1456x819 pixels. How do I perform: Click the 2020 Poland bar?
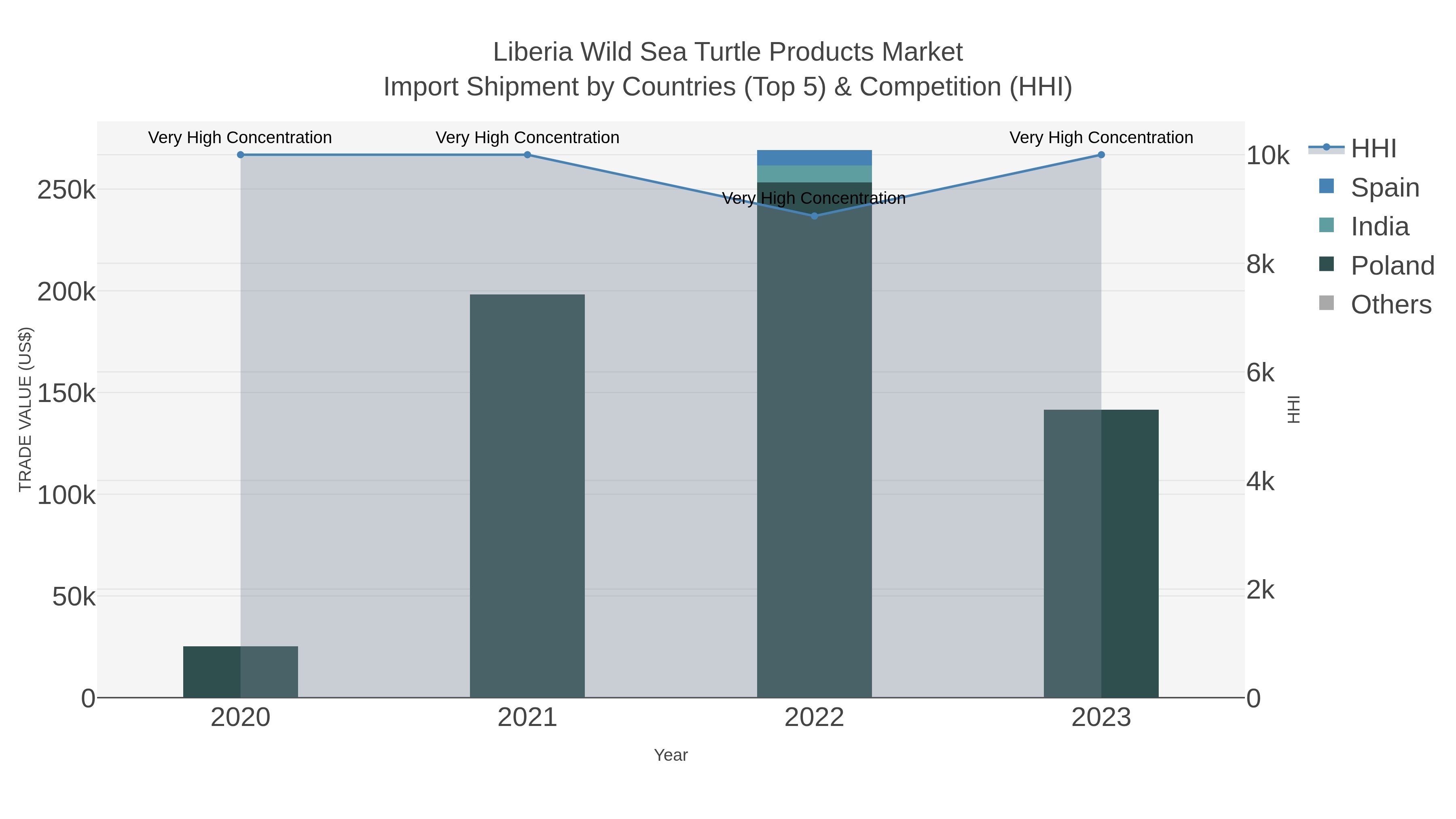[x=240, y=672]
